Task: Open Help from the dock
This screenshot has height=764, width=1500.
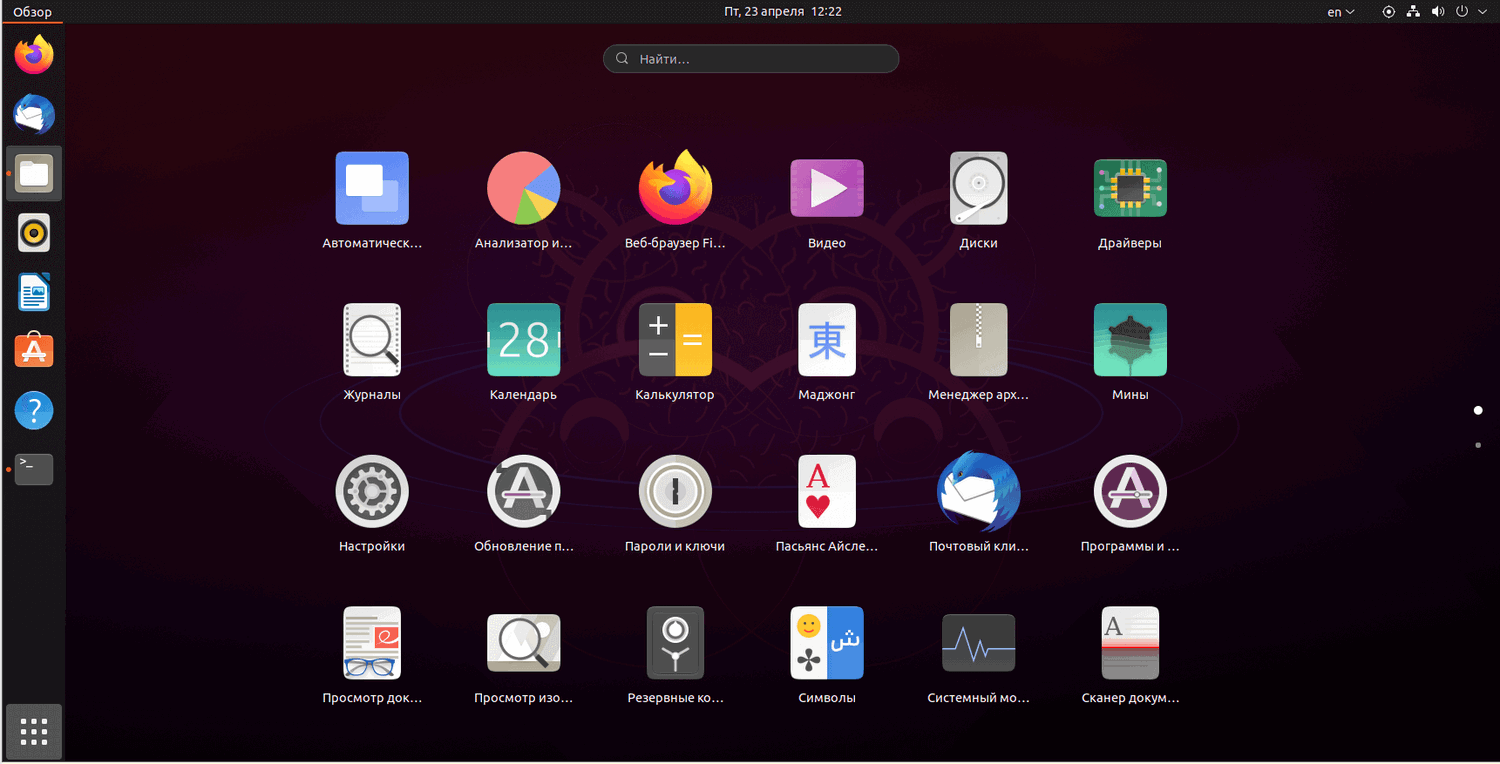Action: [x=34, y=410]
